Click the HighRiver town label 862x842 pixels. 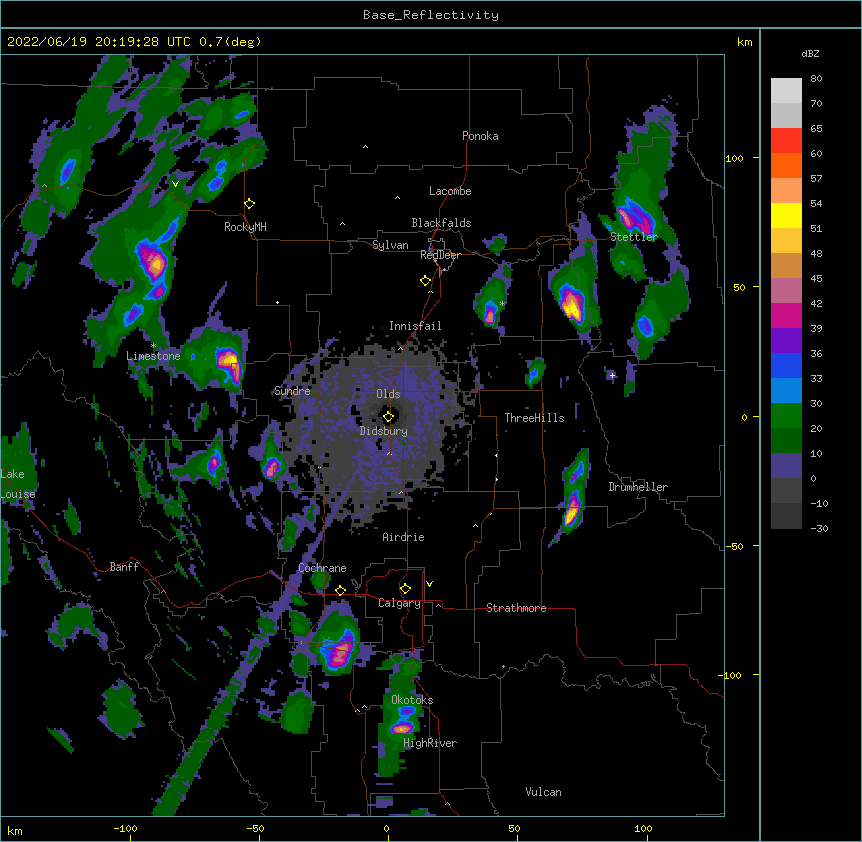430,743
